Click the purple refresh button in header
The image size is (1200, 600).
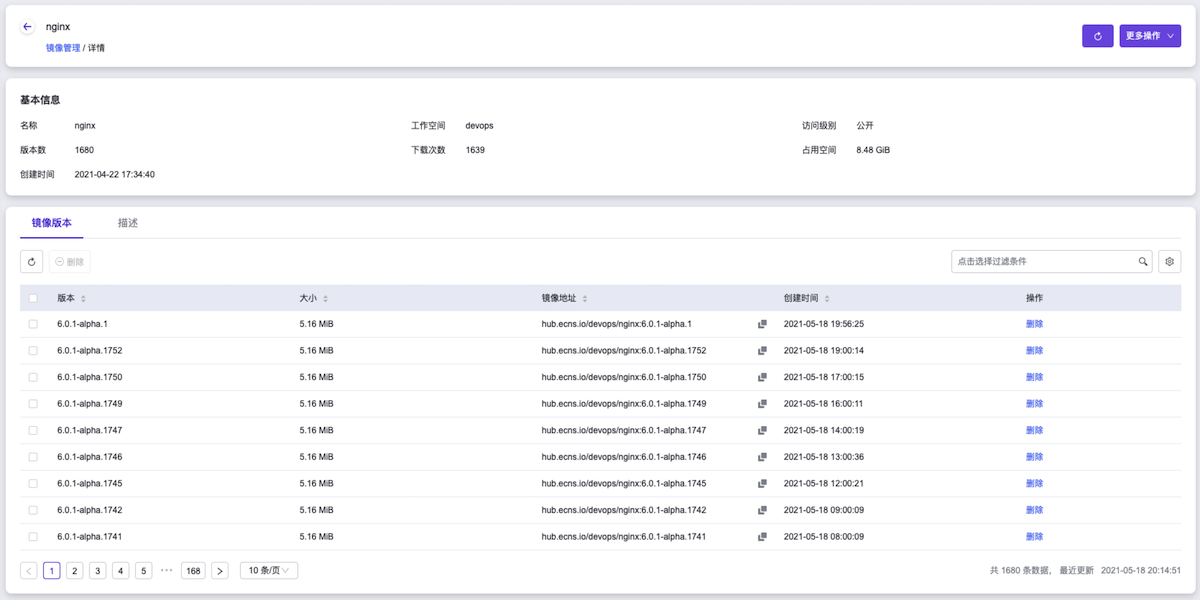pos(1097,36)
